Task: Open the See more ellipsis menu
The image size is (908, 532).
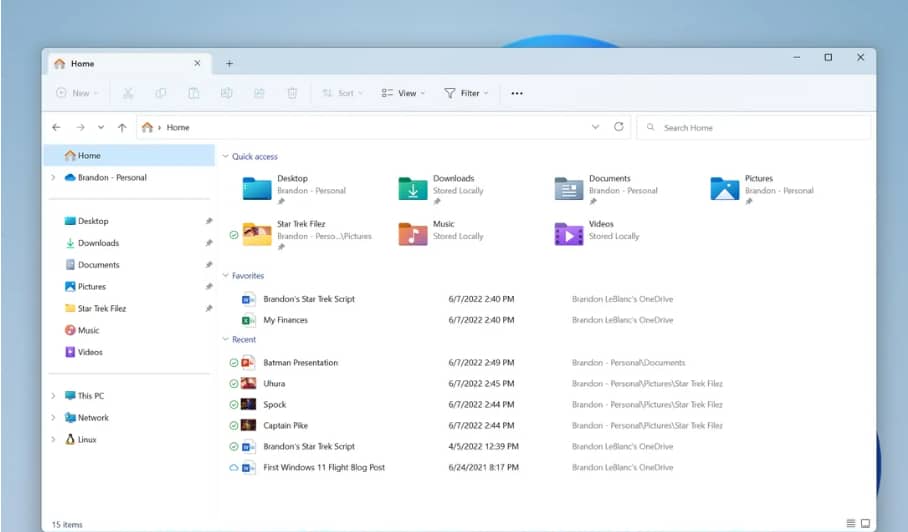Action: [x=517, y=93]
